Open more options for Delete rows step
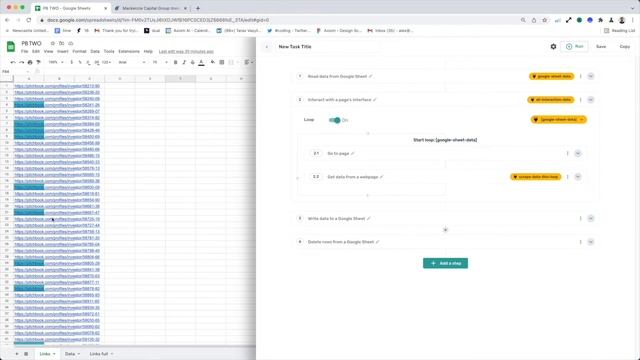 click(580, 242)
